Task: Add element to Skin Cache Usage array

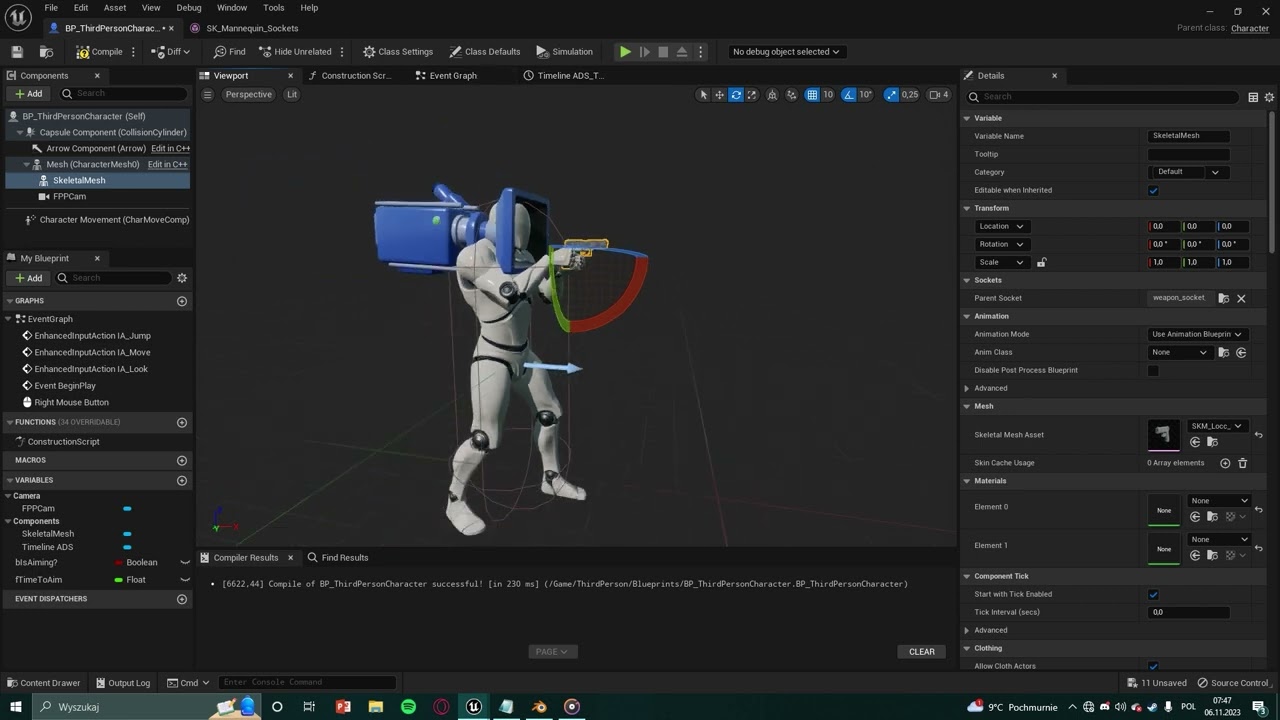Action: pyautogui.click(x=1225, y=463)
